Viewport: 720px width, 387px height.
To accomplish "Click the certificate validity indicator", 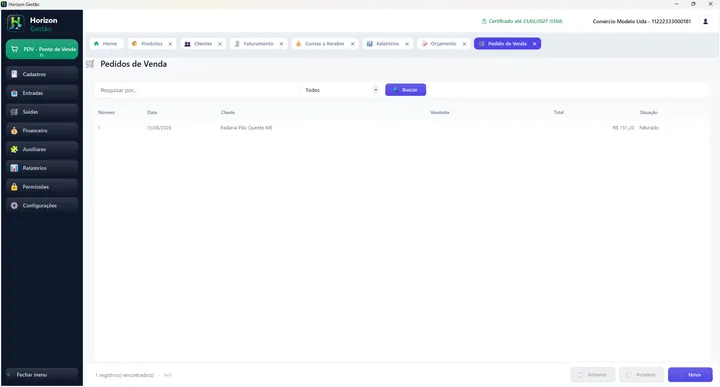I will coord(522,21).
